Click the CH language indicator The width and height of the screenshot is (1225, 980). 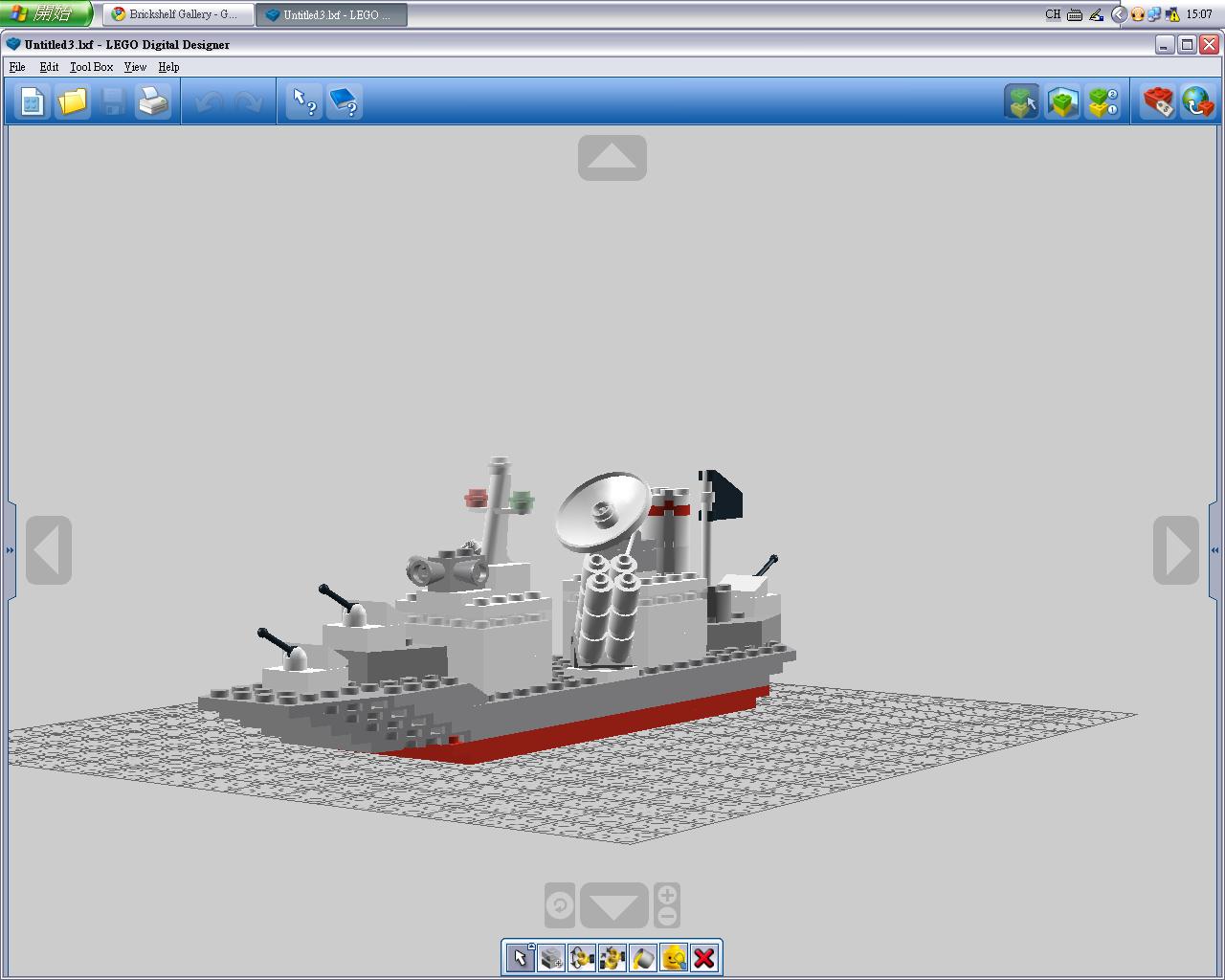(x=1053, y=14)
